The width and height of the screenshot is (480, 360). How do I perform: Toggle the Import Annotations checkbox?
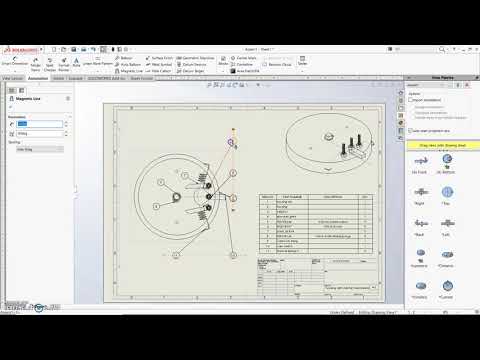411,100
